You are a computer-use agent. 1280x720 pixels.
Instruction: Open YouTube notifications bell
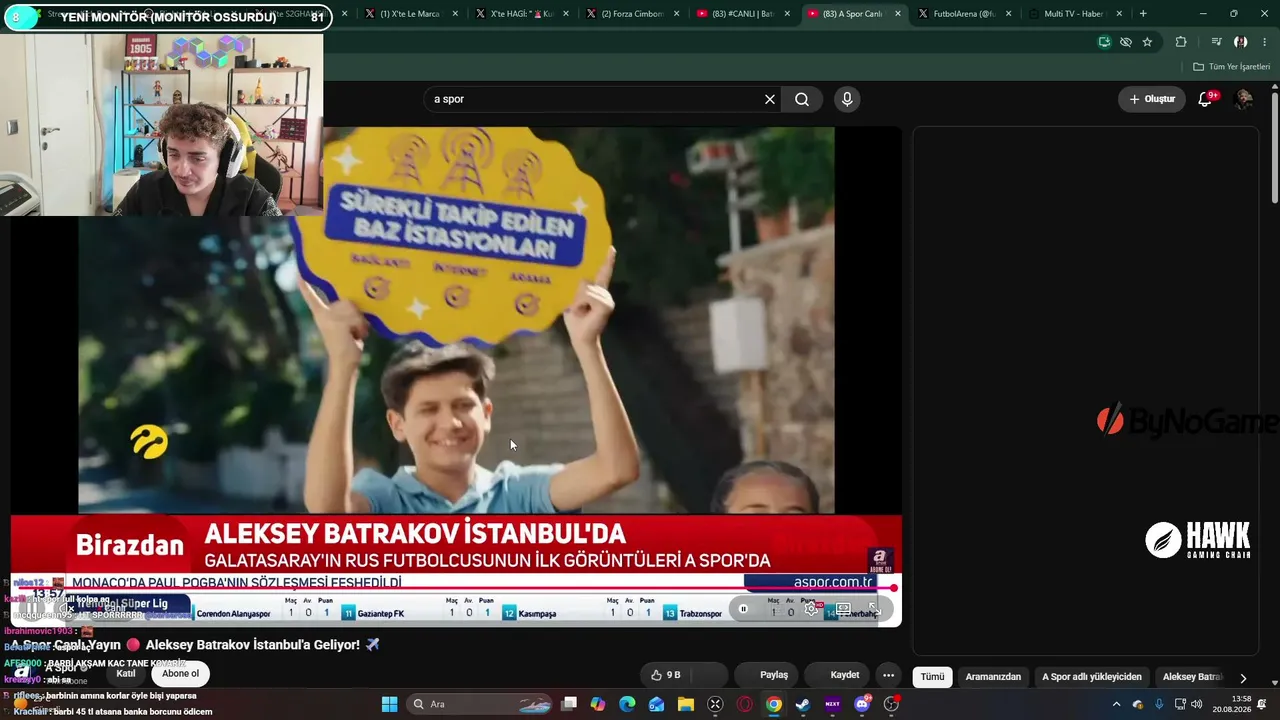pos(1206,99)
